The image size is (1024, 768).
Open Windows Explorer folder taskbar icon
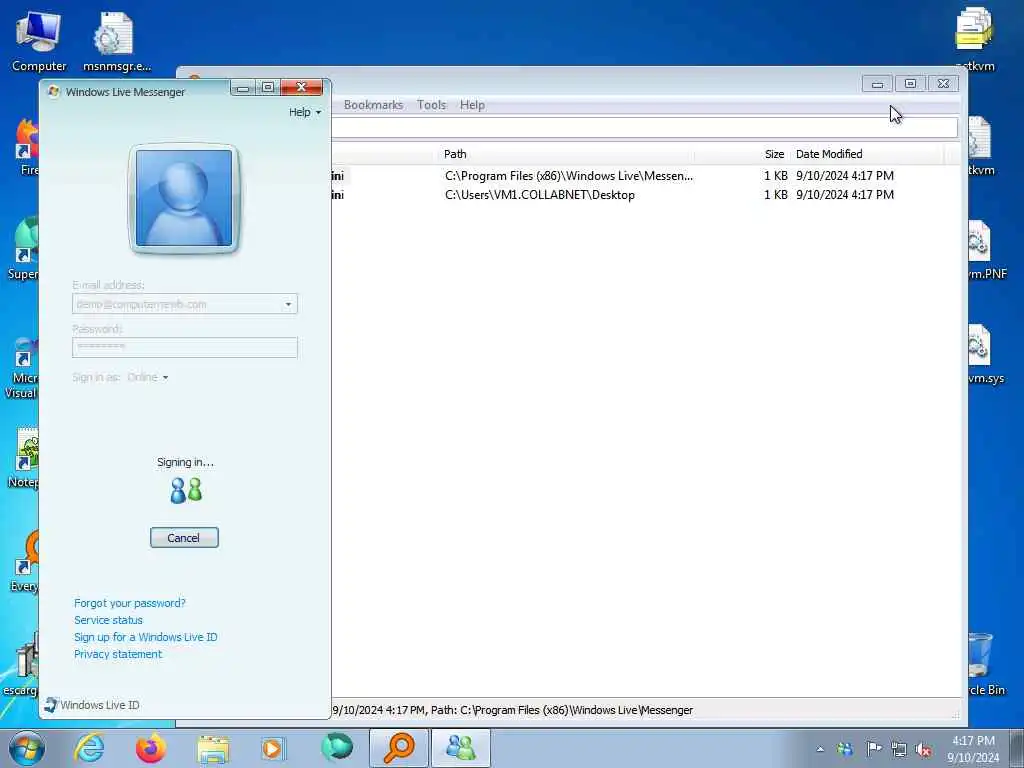click(x=213, y=748)
